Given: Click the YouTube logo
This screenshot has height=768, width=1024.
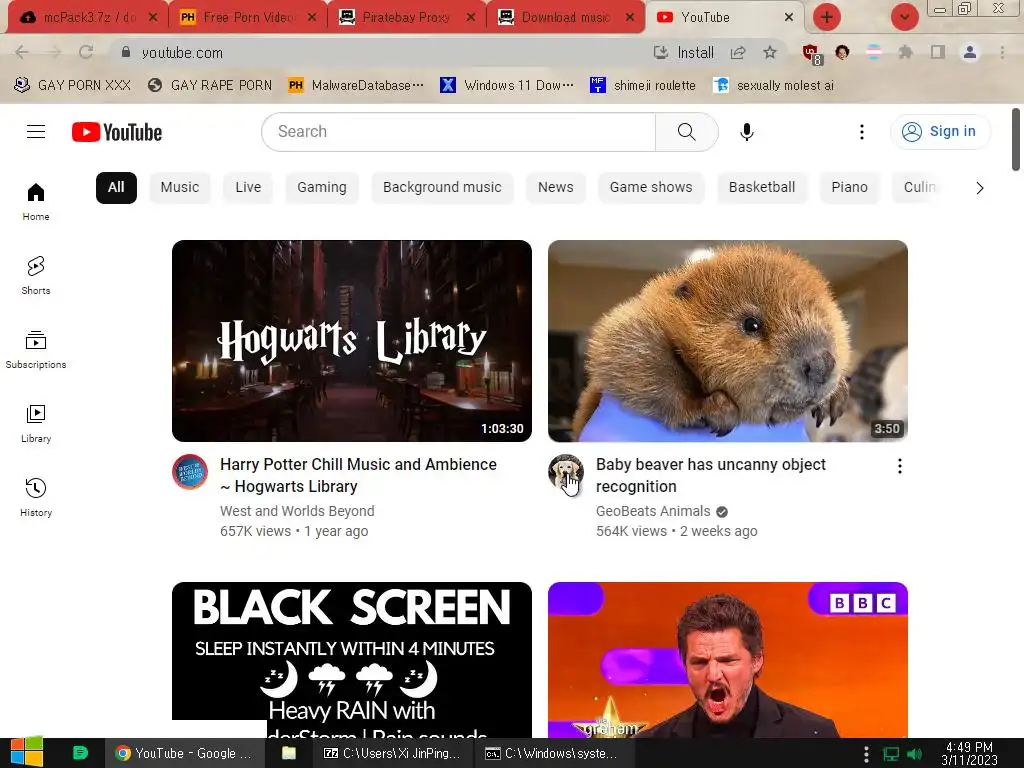Looking at the screenshot, I should [x=117, y=132].
